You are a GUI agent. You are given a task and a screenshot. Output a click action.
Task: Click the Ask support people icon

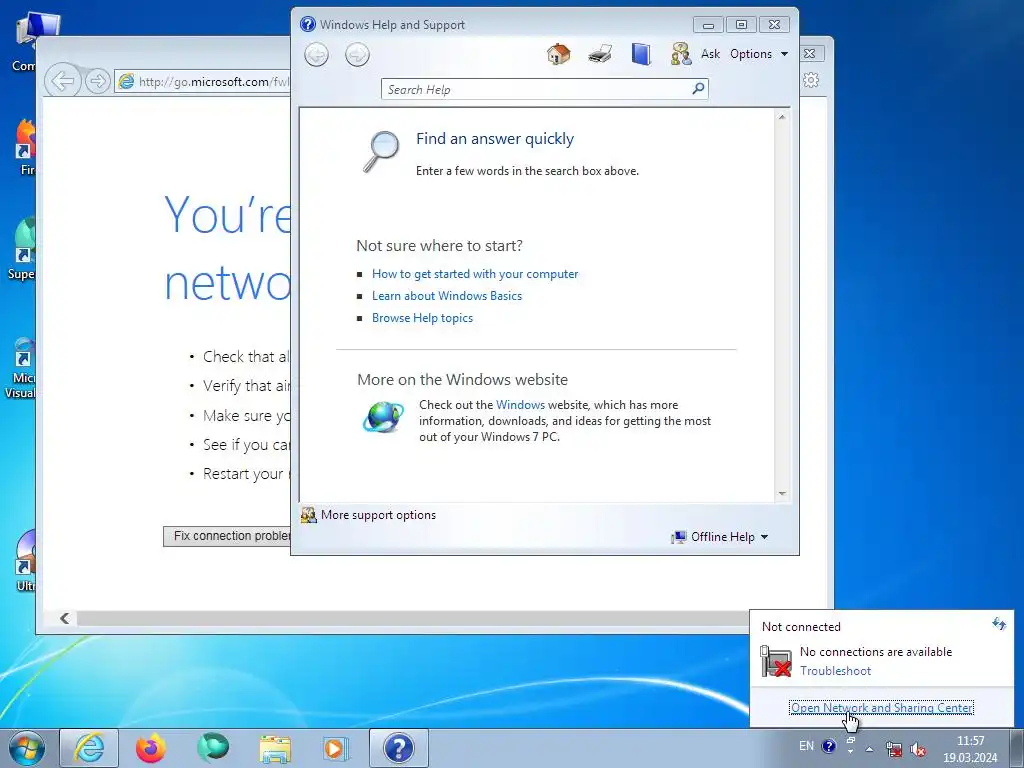[x=680, y=54]
